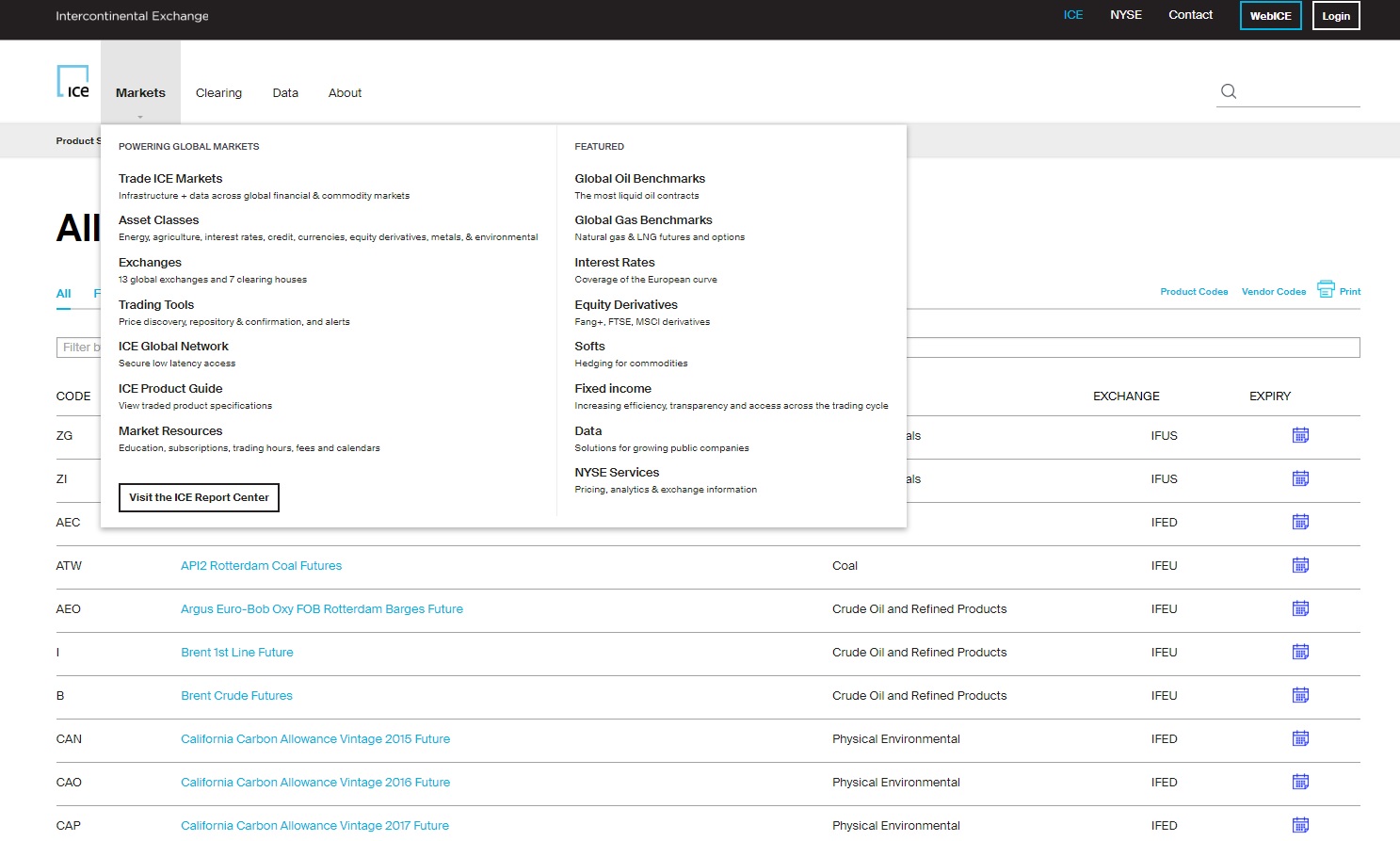
Task: Go to the Contact page
Action: 1190,14
